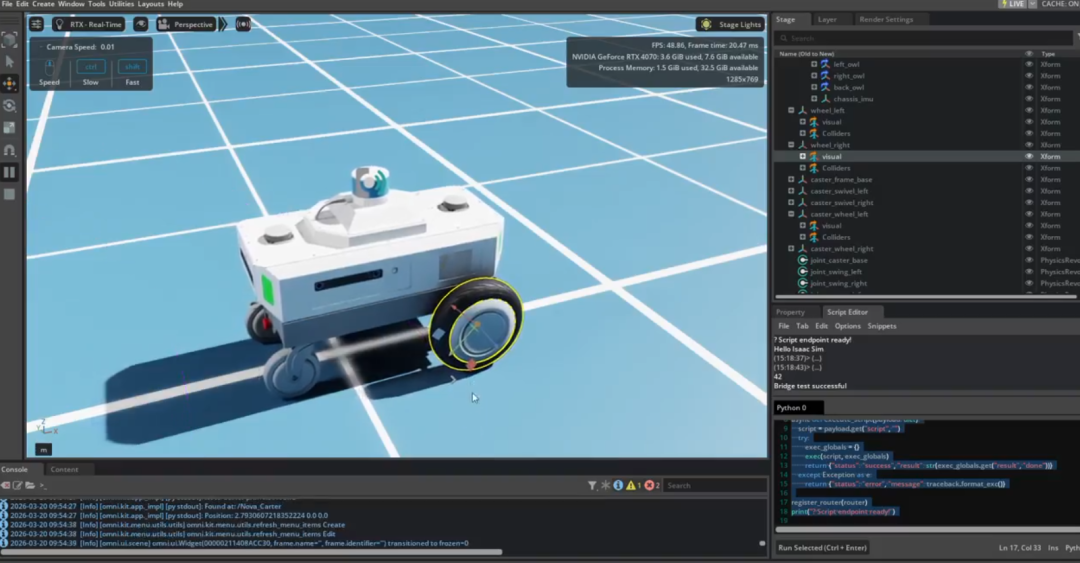
Task: Expand the viewport toolbar double chevron
Action: point(223,24)
